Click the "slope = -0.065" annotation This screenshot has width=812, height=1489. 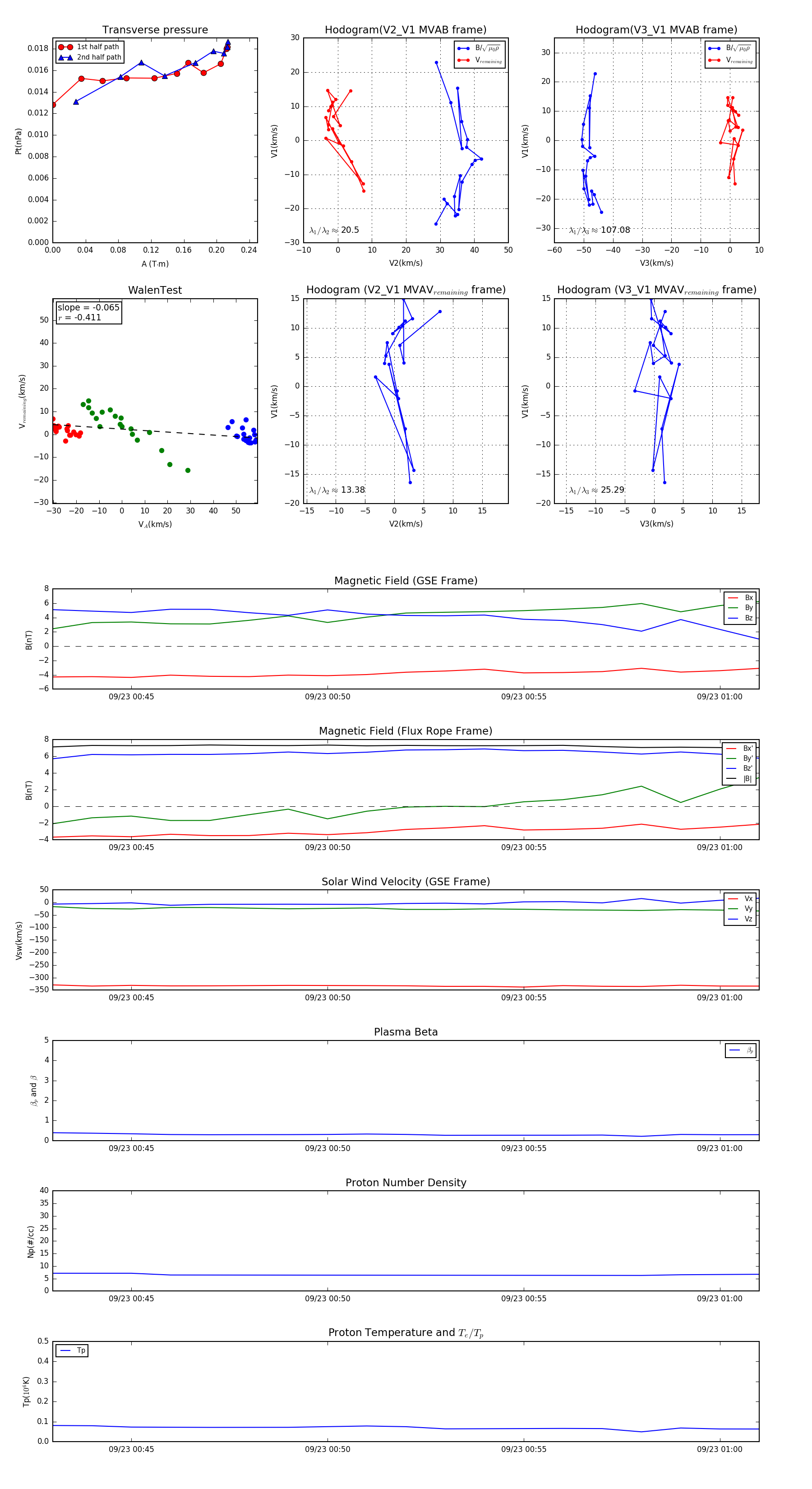pos(88,308)
